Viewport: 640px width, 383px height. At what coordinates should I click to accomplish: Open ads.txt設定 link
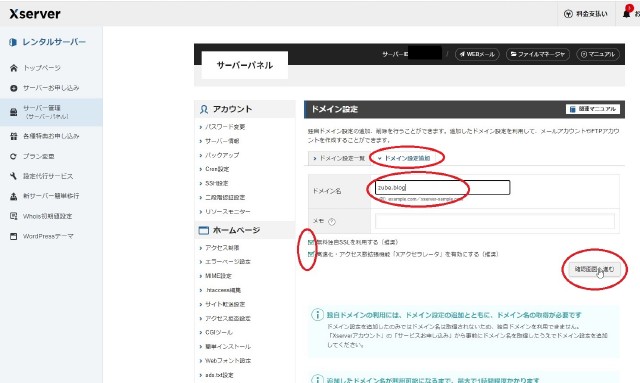coord(219,375)
